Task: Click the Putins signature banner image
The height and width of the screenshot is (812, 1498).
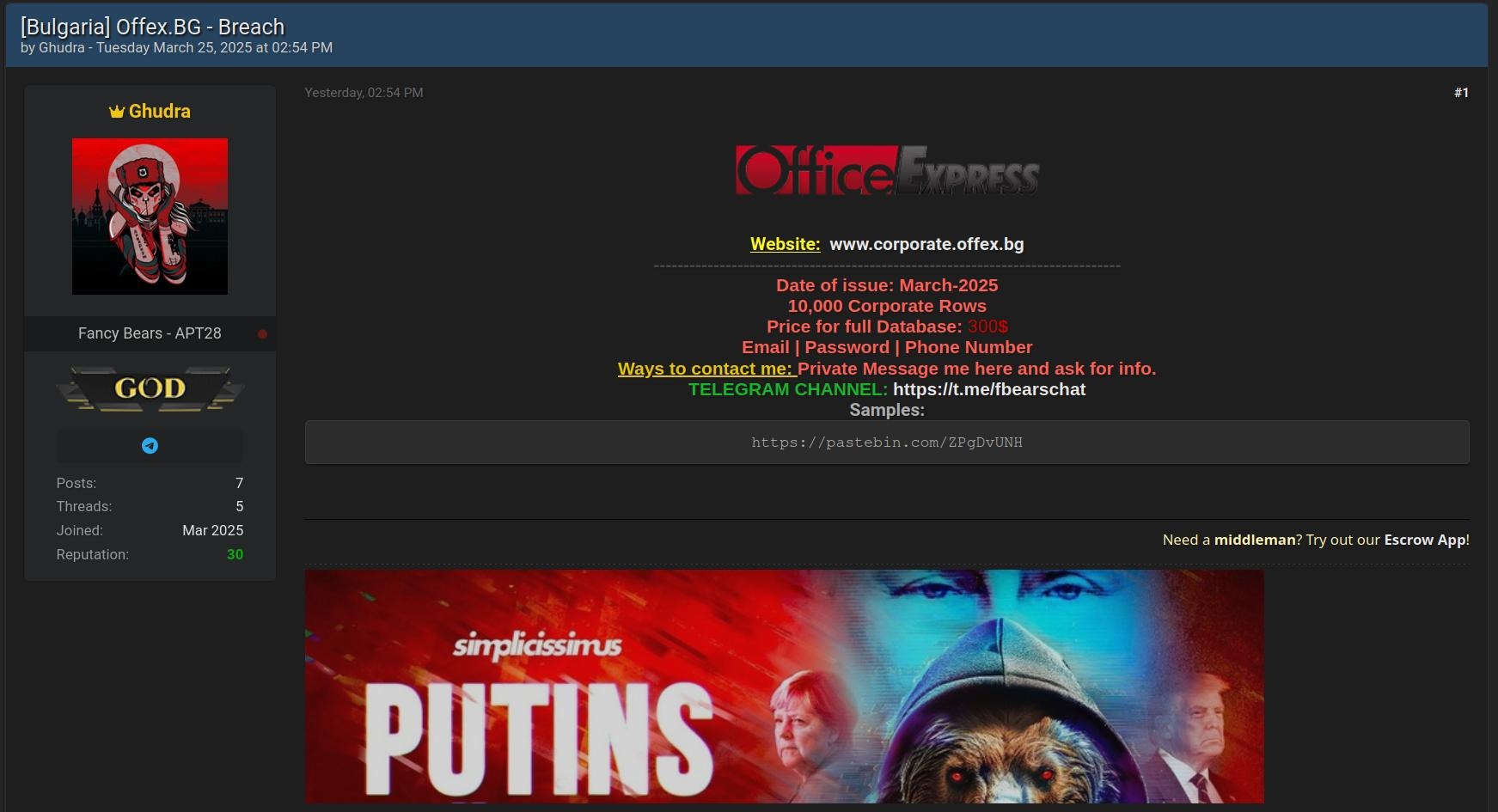Action: point(784,687)
